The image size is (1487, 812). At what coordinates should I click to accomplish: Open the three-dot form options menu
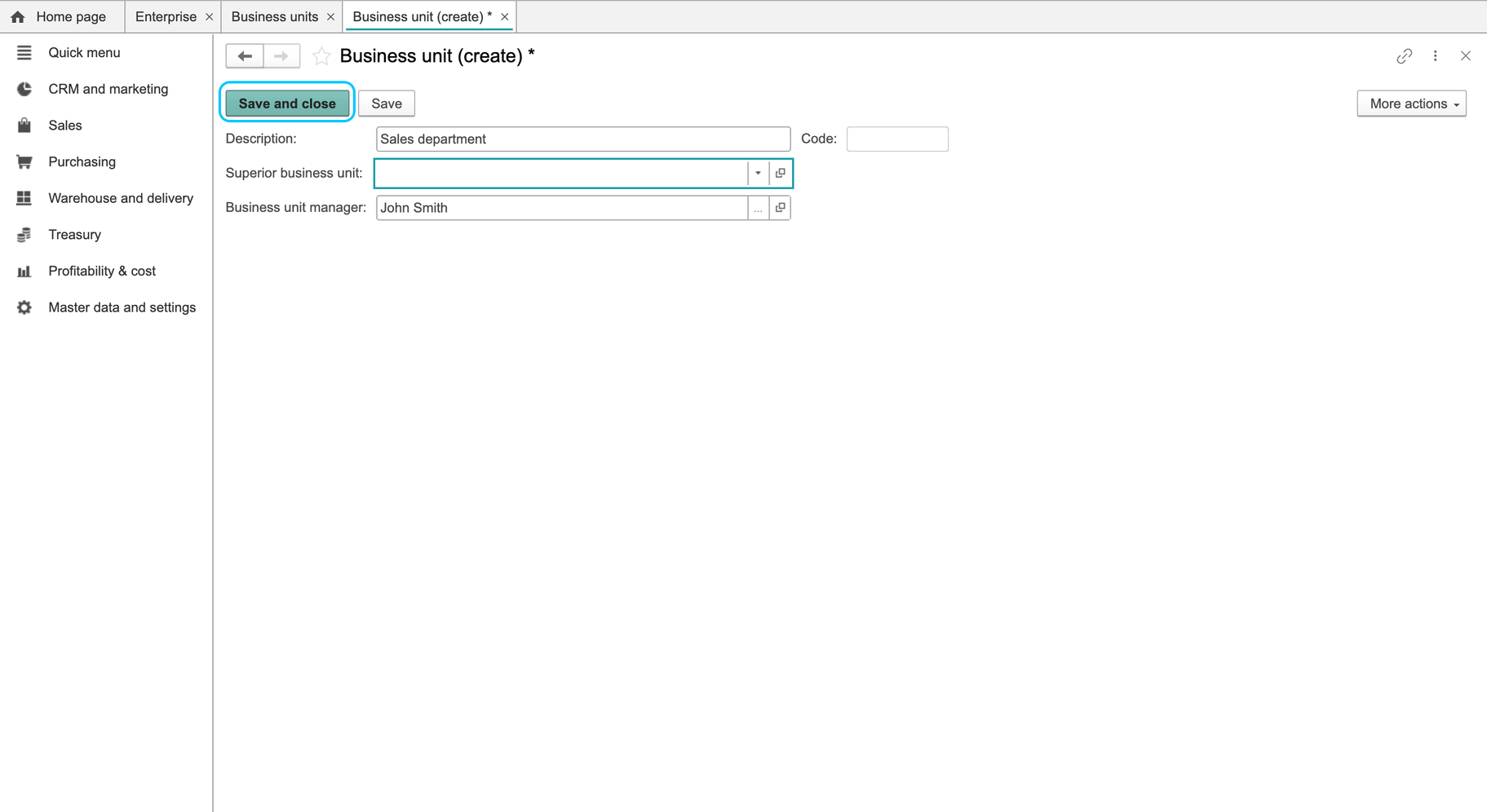pyautogui.click(x=1436, y=56)
